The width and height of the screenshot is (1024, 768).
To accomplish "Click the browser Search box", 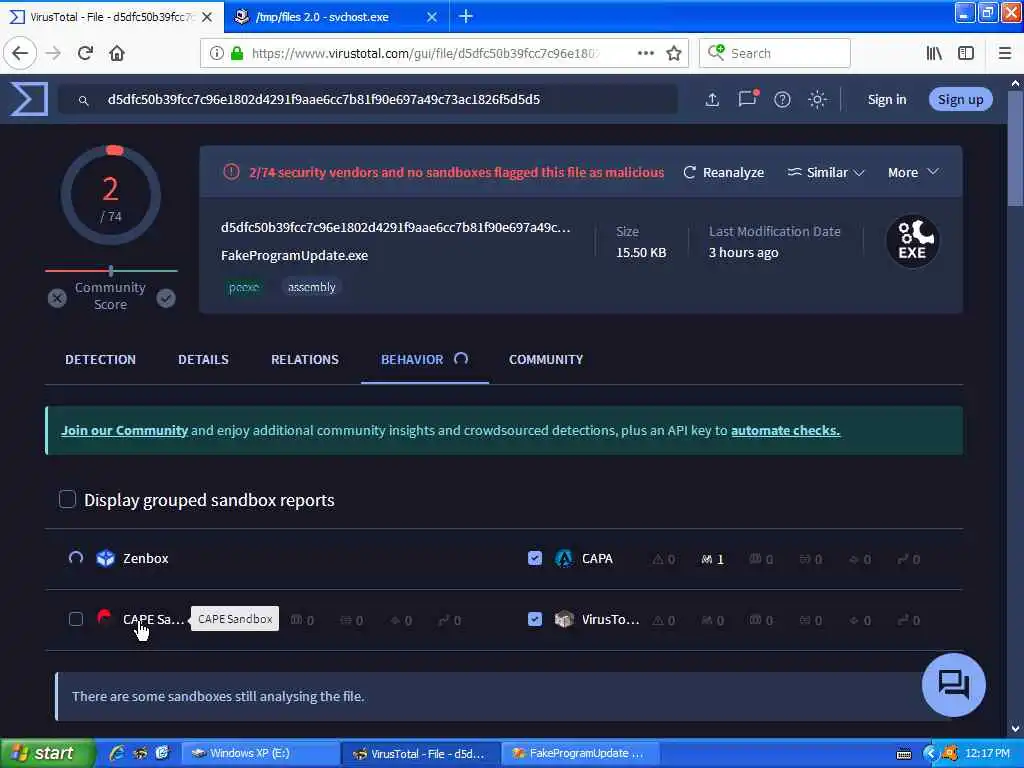I will click(775, 53).
